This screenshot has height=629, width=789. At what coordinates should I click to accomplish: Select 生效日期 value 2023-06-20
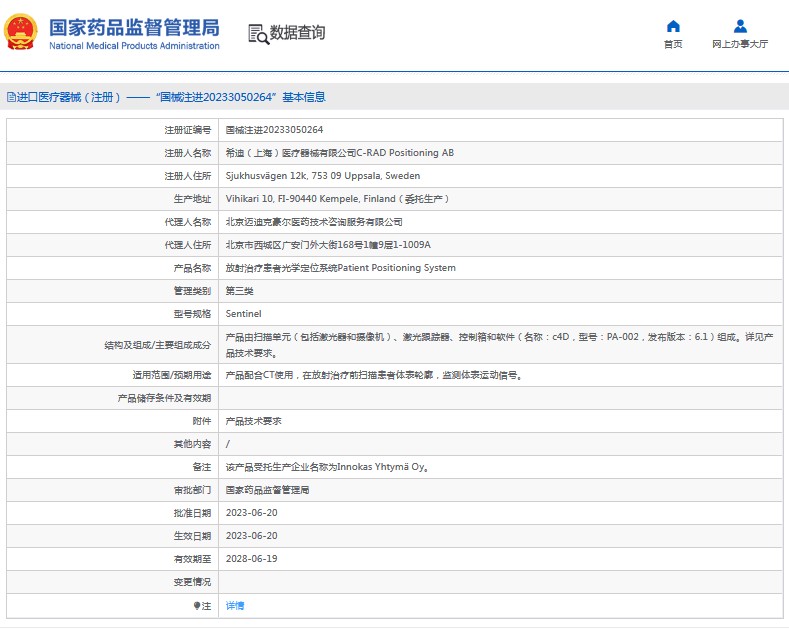(252, 536)
